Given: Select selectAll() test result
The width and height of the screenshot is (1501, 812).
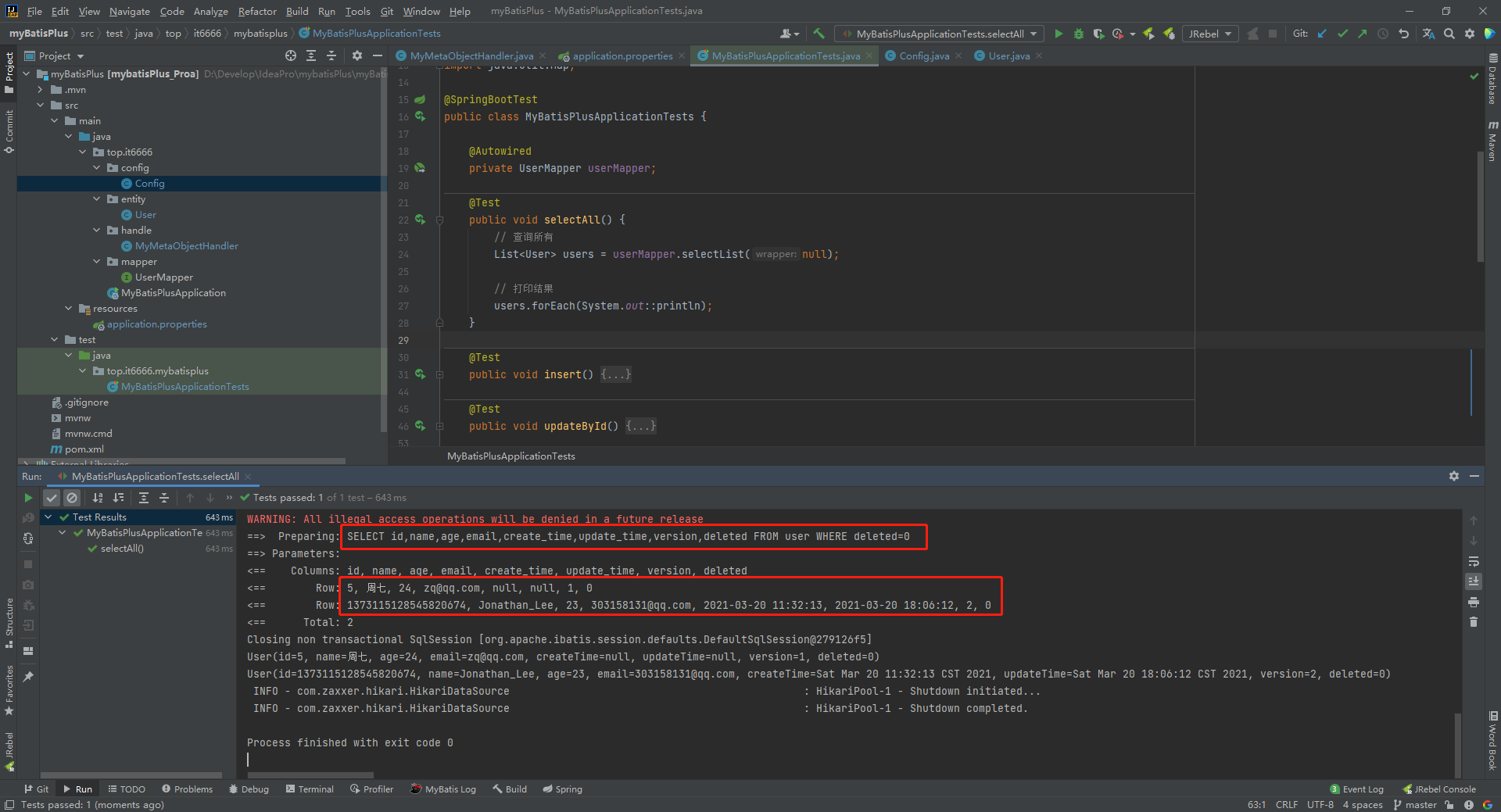Looking at the screenshot, I should [x=122, y=548].
